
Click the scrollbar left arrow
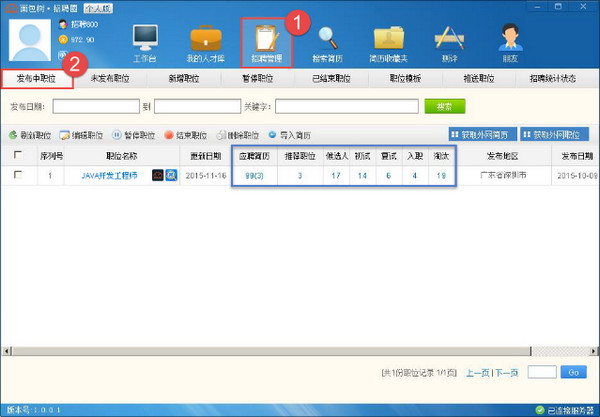[x=6, y=351]
